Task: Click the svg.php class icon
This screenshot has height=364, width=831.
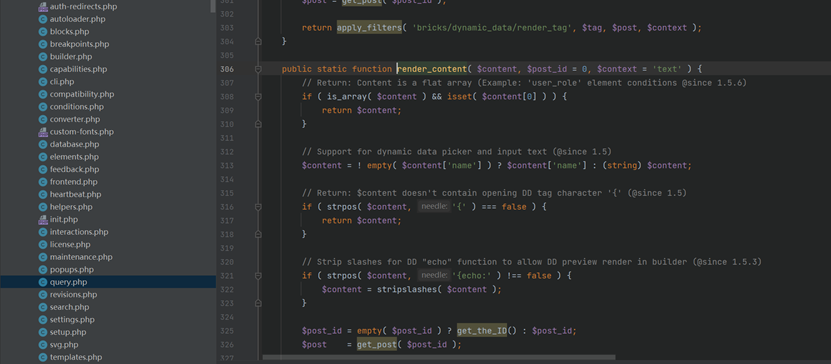Action: (43, 344)
